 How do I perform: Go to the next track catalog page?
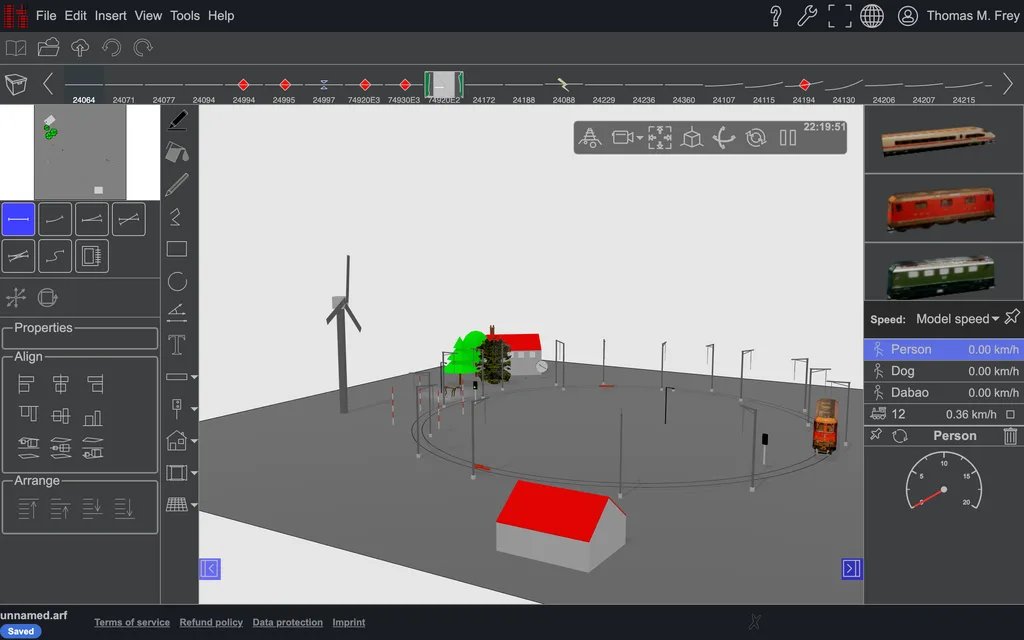click(x=1008, y=84)
